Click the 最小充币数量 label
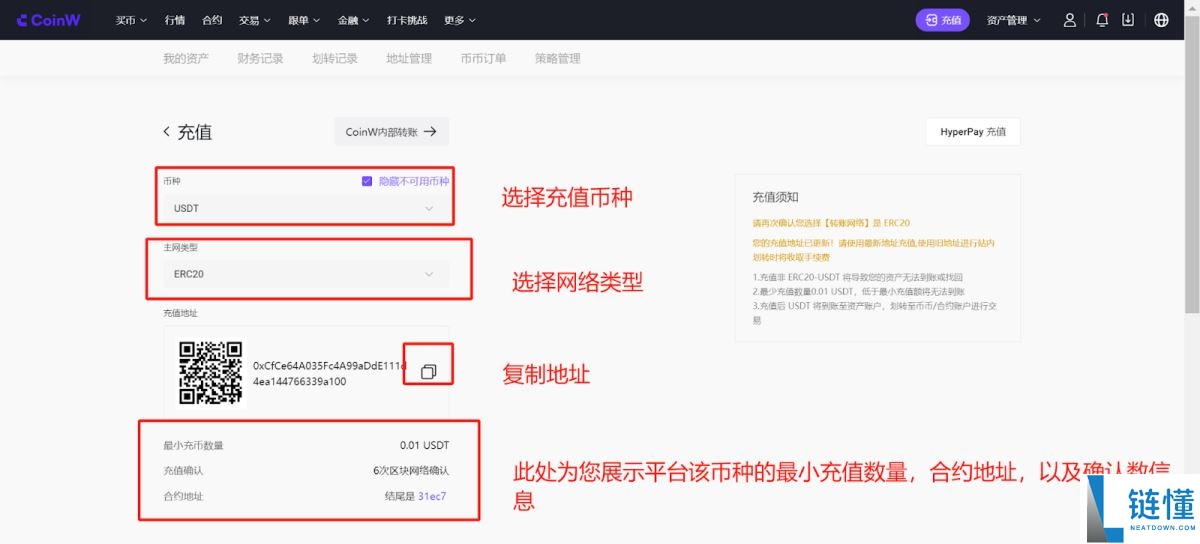Viewport: 1200px width, 544px height. (x=194, y=445)
